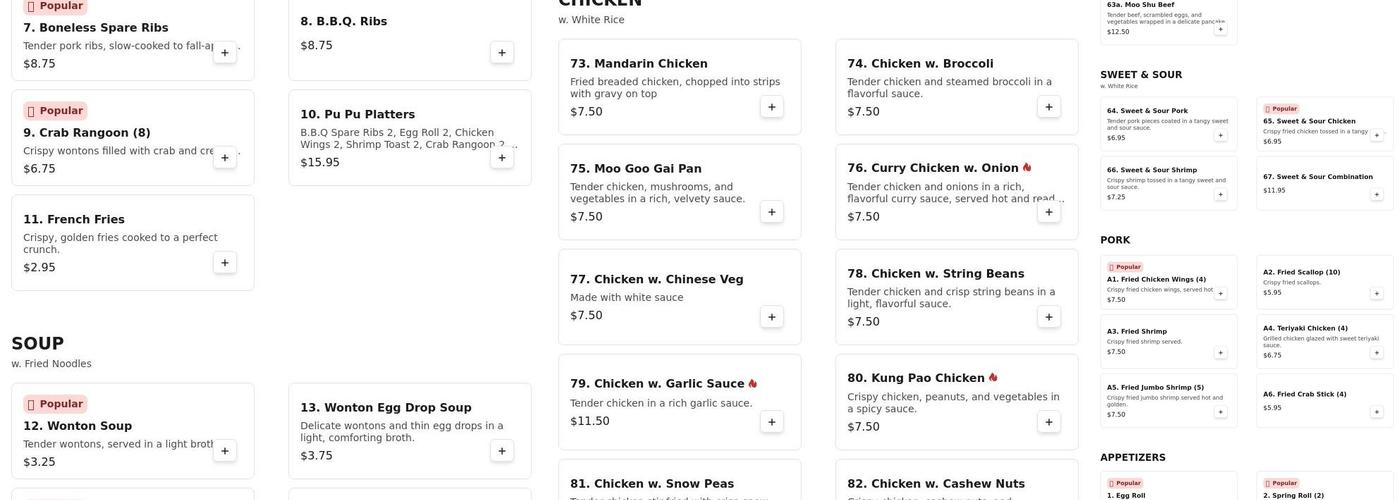
Task: Add Fried Chicken Wings (4) to order
Action: click(x=1220, y=294)
